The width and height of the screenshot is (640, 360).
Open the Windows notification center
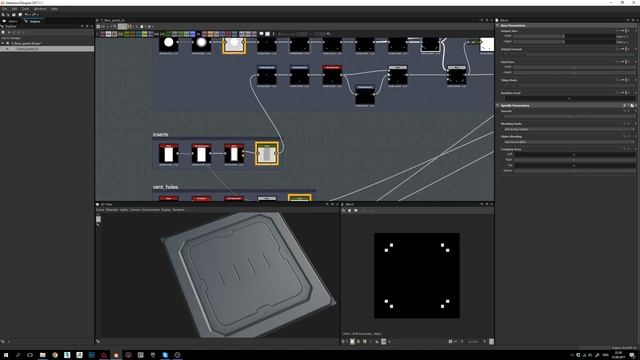632,356
